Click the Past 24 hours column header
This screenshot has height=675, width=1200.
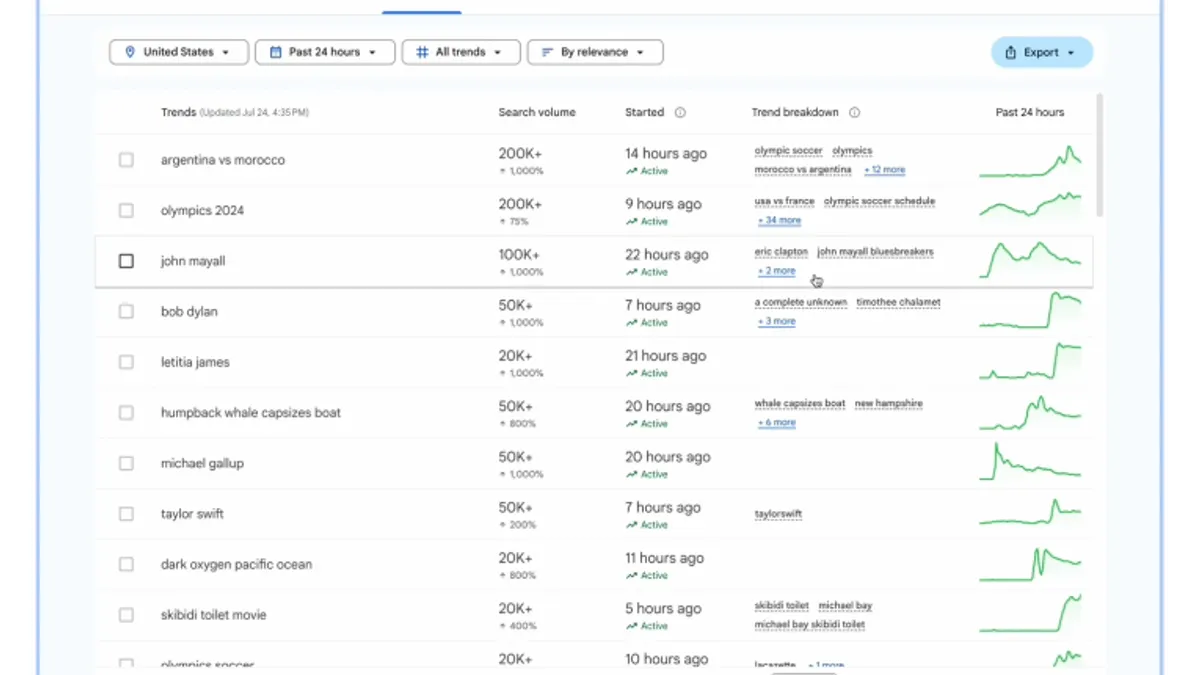(x=1030, y=113)
